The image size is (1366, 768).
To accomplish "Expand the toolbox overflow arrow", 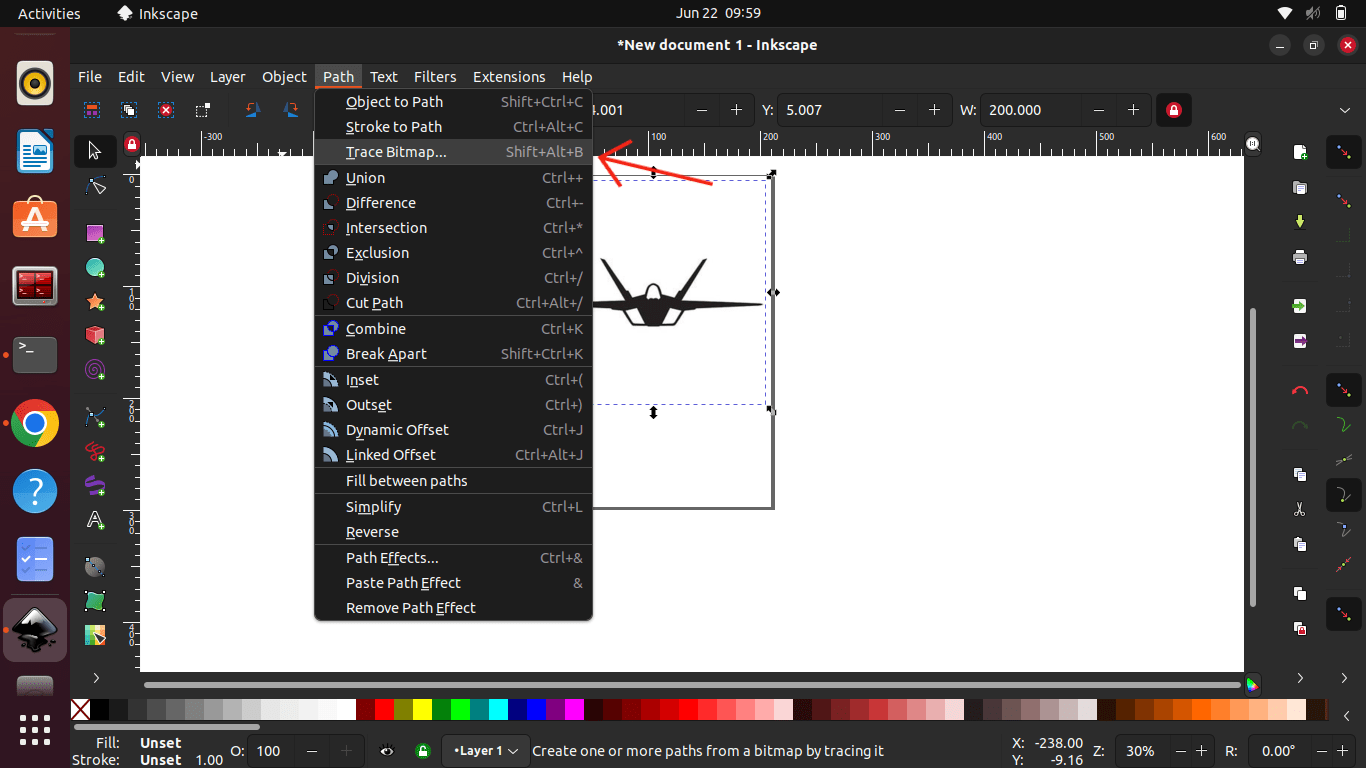I will [95, 678].
